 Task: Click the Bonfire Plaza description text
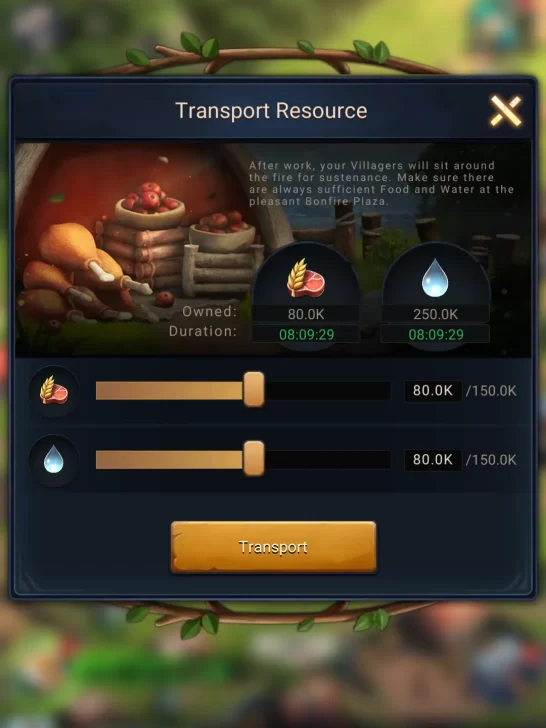pos(381,183)
